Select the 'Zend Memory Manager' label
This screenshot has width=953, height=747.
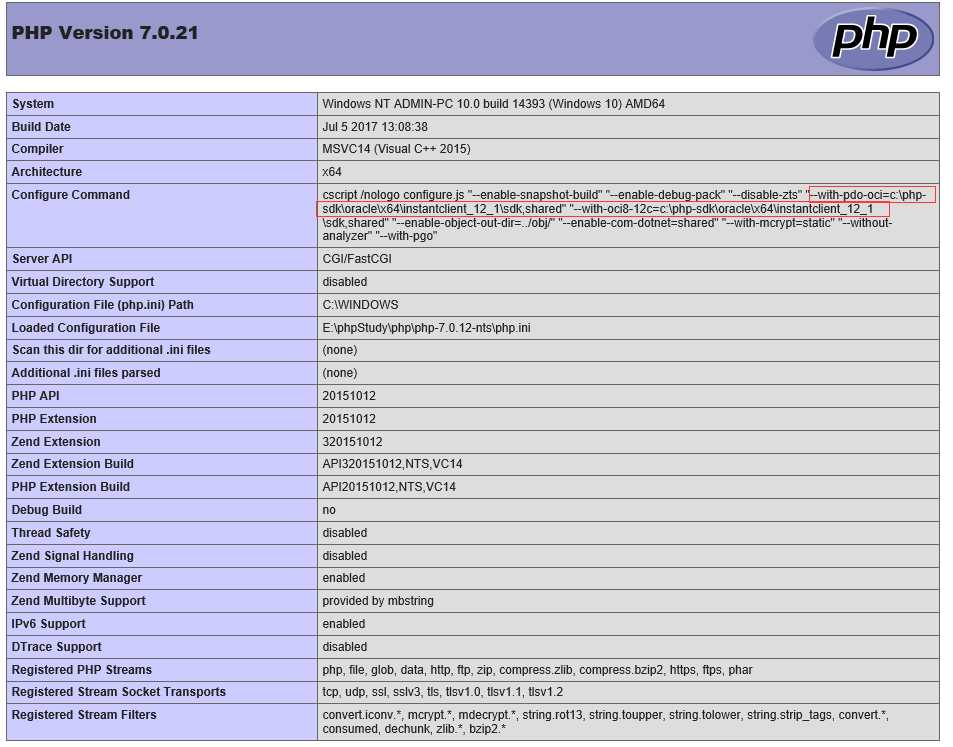coord(77,578)
